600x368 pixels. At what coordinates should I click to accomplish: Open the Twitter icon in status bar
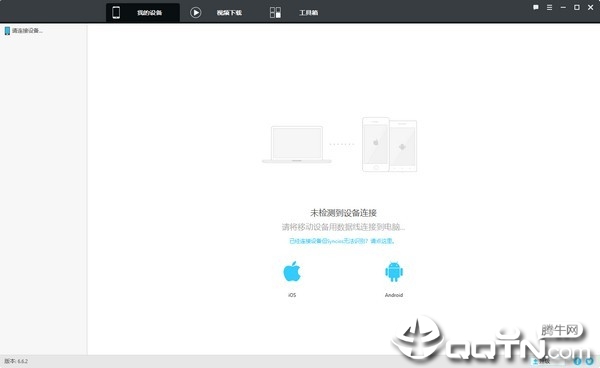point(590,361)
